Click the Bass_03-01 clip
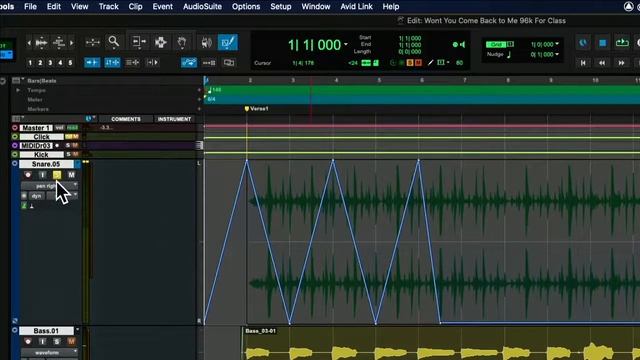The image size is (640, 360). pyautogui.click(x=441, y=343)
